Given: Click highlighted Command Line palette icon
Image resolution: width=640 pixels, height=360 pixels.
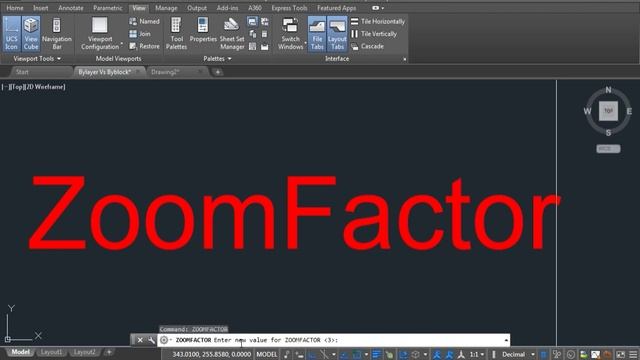Looking at the screenshot, I should coord(252,22).
